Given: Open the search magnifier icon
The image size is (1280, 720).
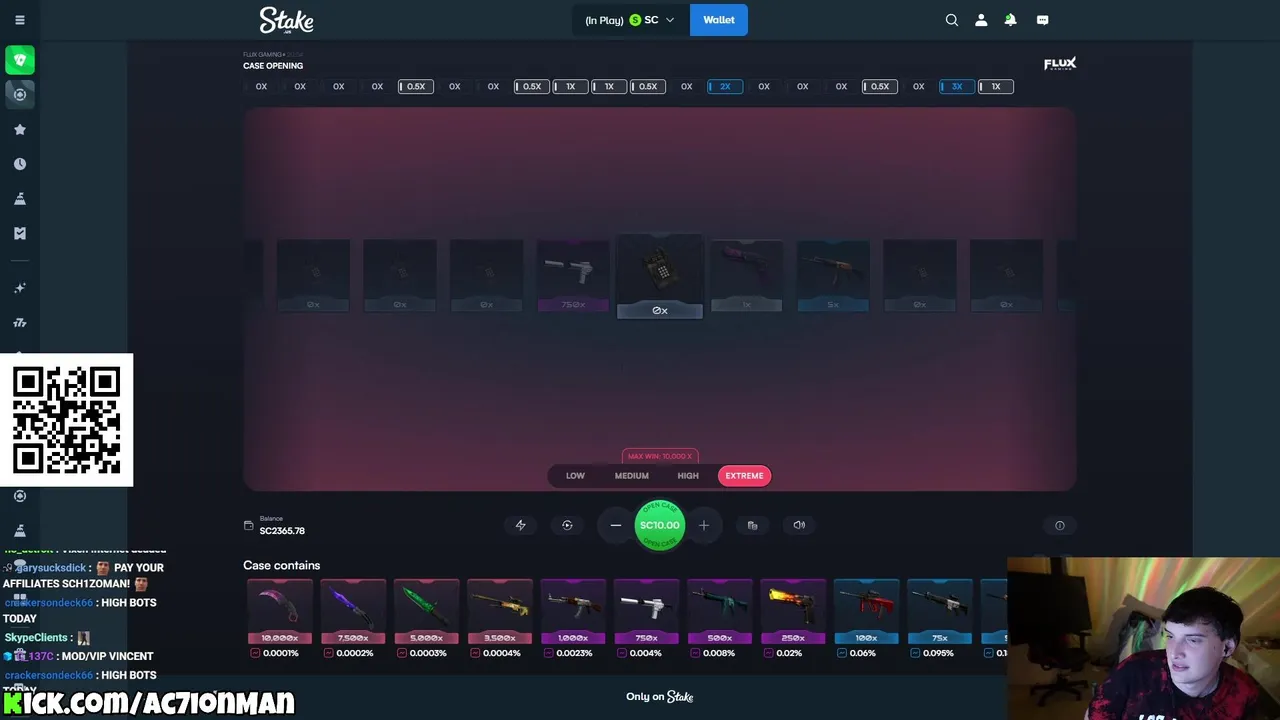Looking at the screenshot, I should click(952, 20).
